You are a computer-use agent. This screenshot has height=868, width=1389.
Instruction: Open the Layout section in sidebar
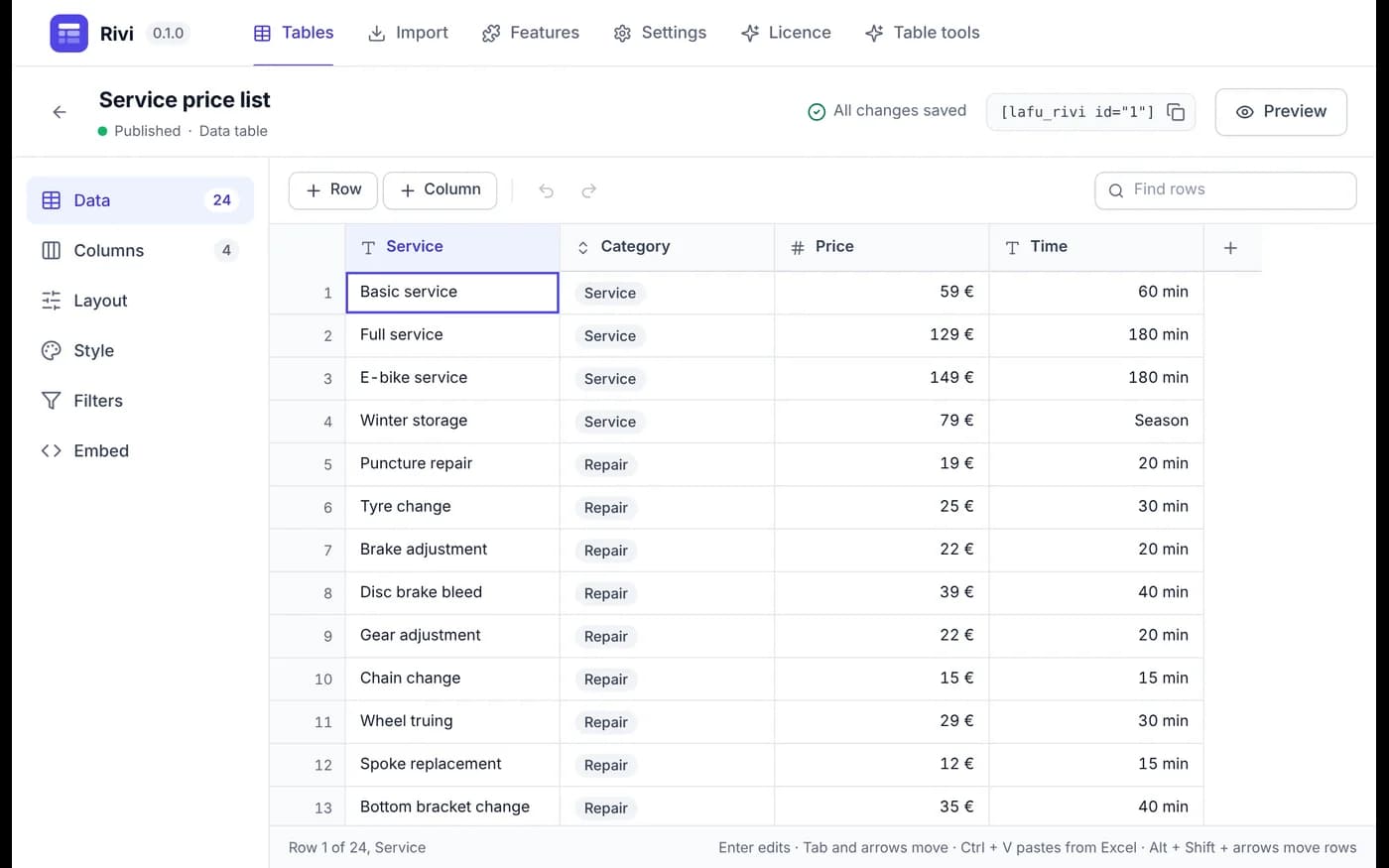click(140, 301)
